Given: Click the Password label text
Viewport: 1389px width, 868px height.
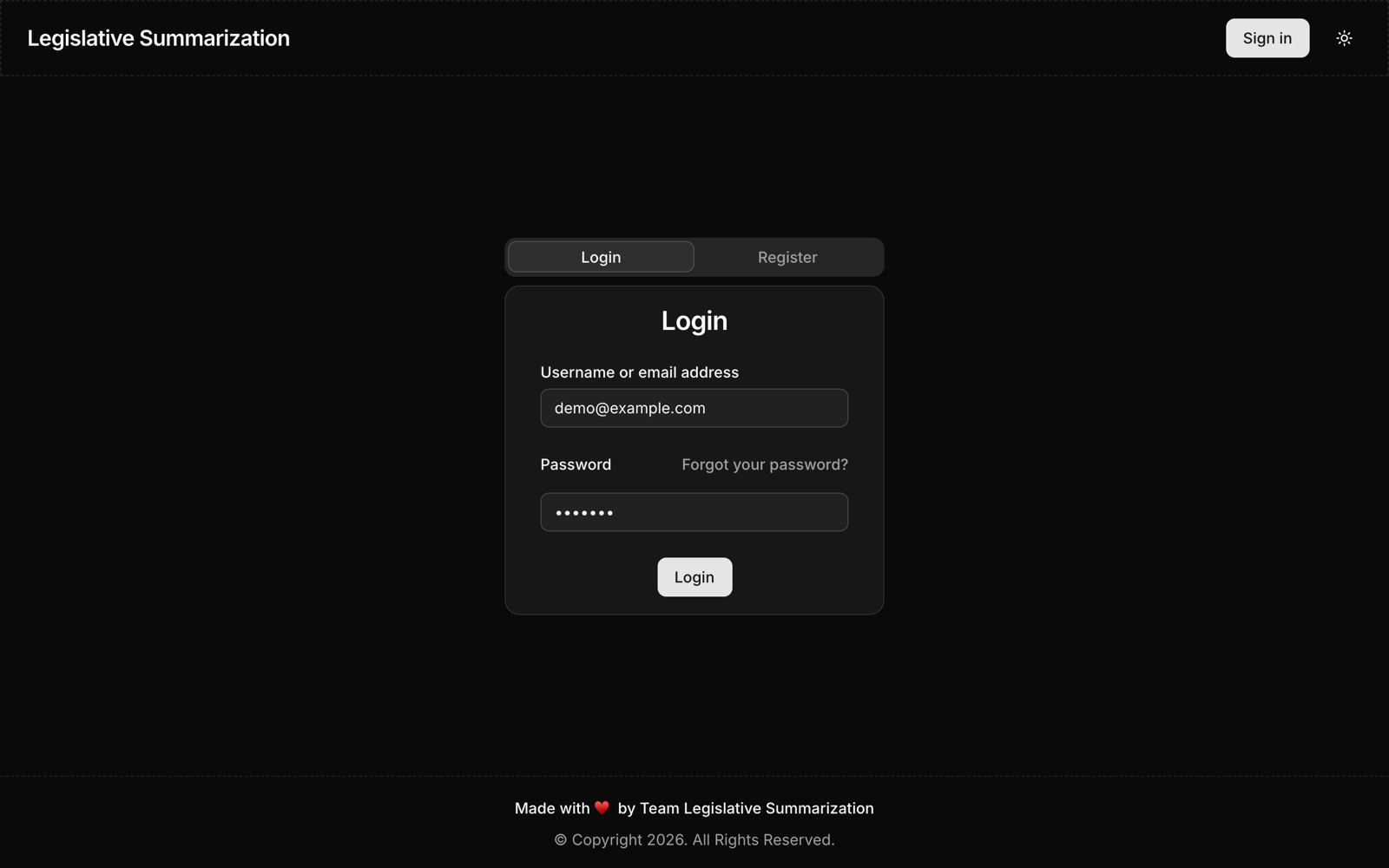Looking at the screenshot, I should 576,464.
